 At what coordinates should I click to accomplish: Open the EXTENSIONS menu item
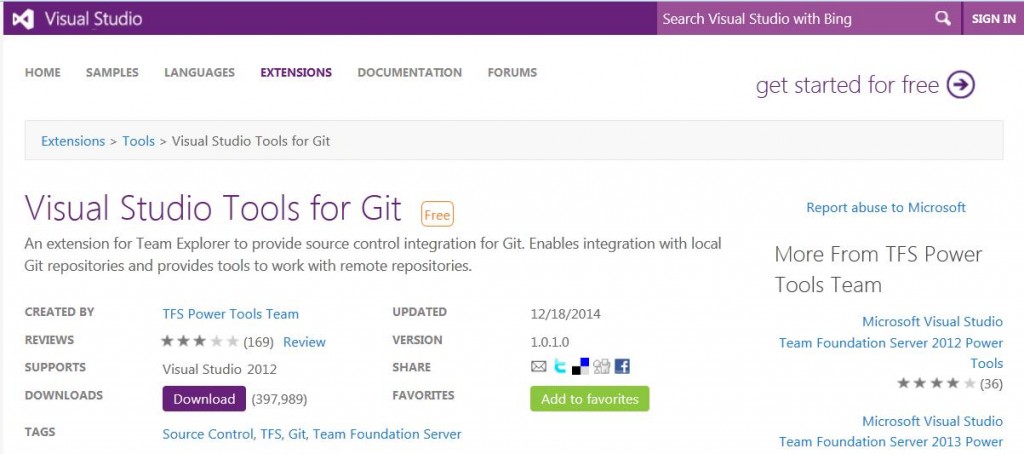pos(296,73)
